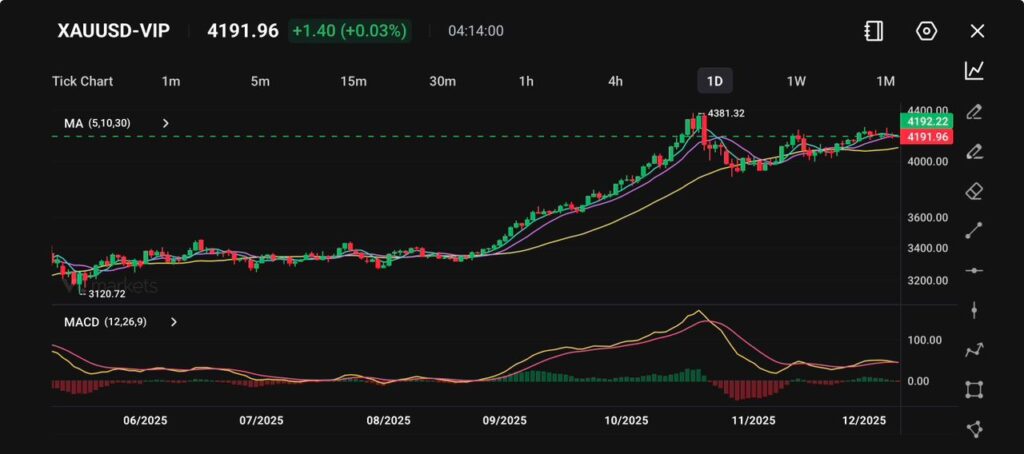Select the eraser drawing tool
The height and width of the screenshot is (454, 1024).
(x=974, y=191)
